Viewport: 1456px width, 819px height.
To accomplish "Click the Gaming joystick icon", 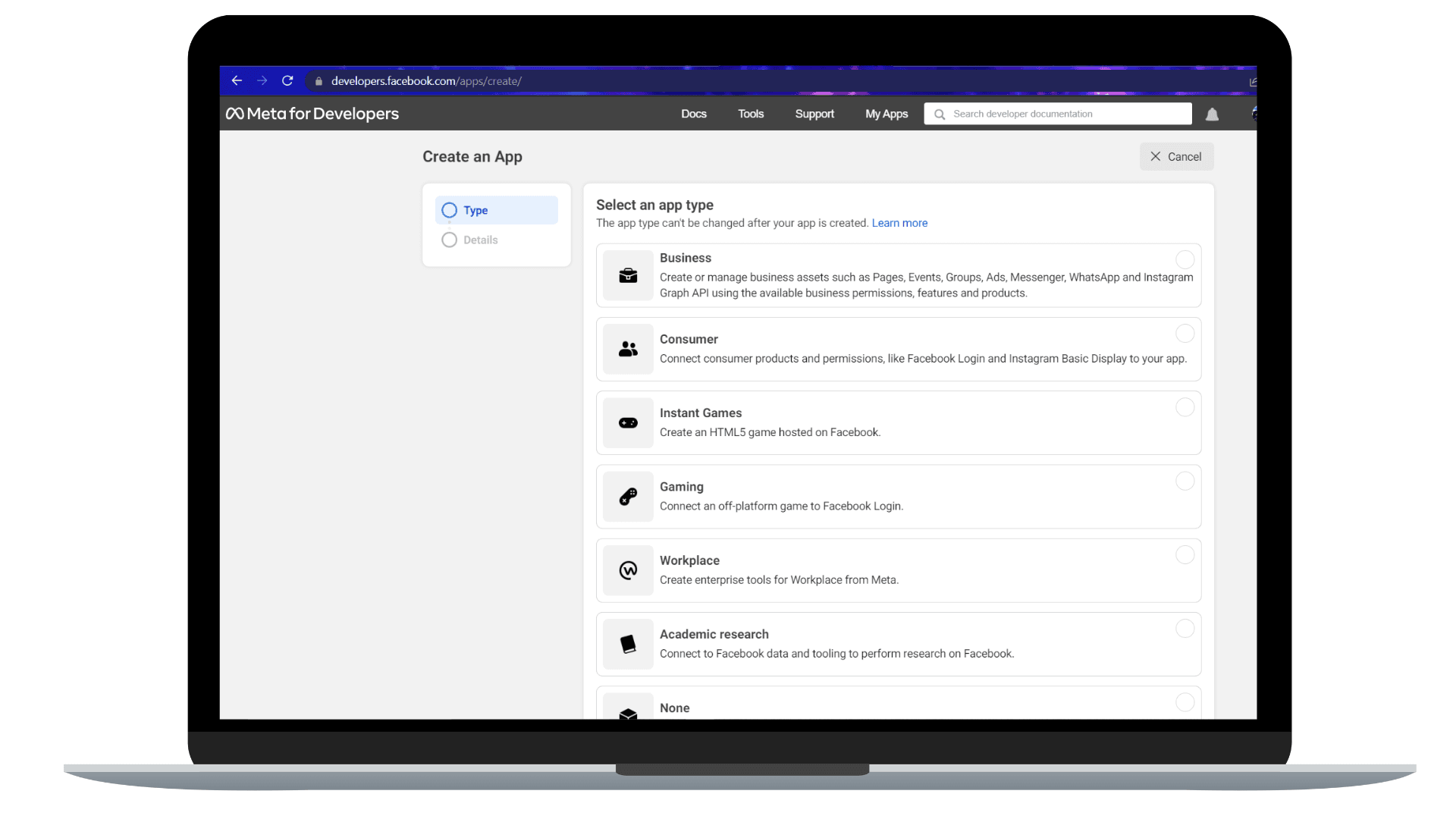I will (628, 497).
